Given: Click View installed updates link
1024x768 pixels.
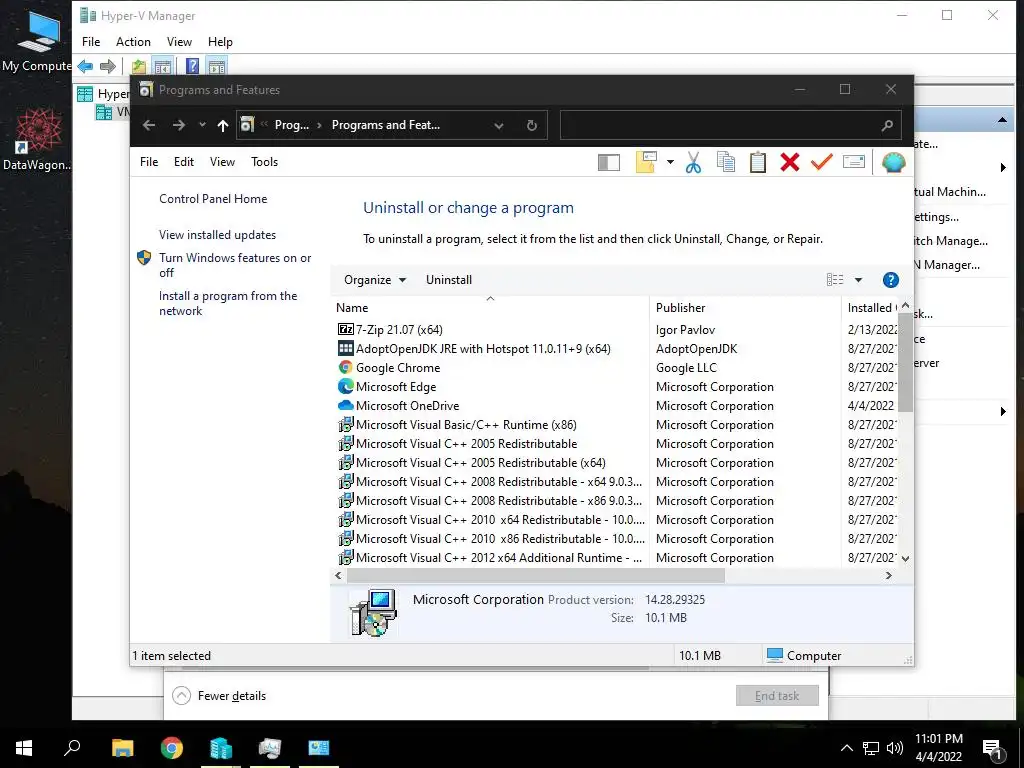Looking at the screenshot, I should click(217, 235).
